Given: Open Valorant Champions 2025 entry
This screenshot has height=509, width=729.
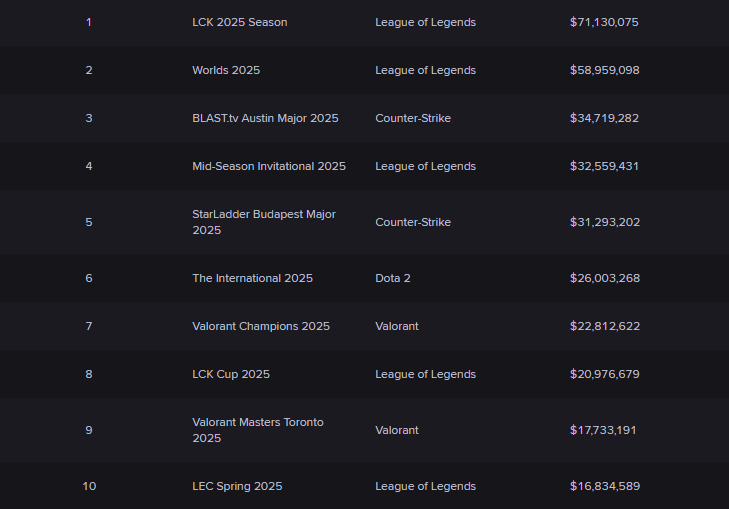Looking at the screenshot, I should tap(260, 326).
